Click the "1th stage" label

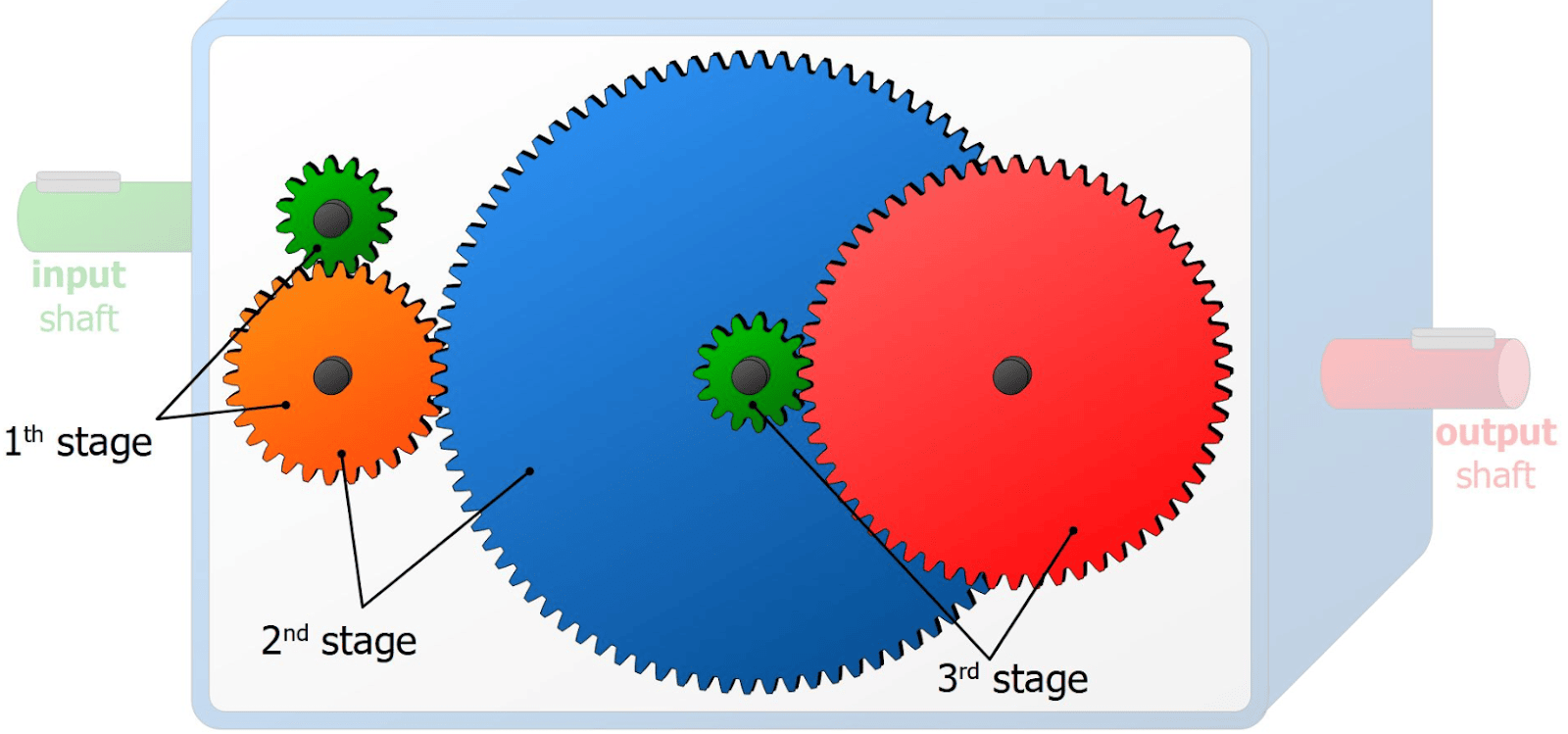tap(78, 442)
